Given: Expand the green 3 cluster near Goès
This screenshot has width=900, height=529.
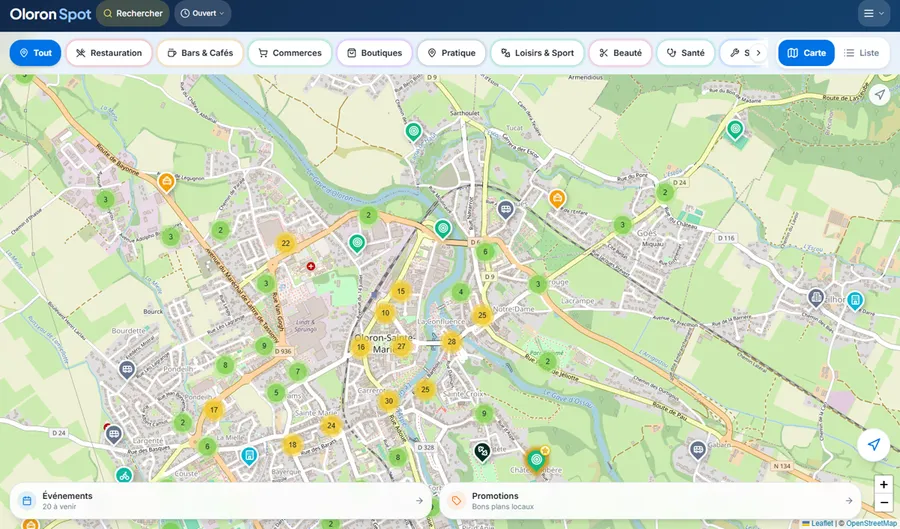Looking at the screenshot, I should (622, 225).
